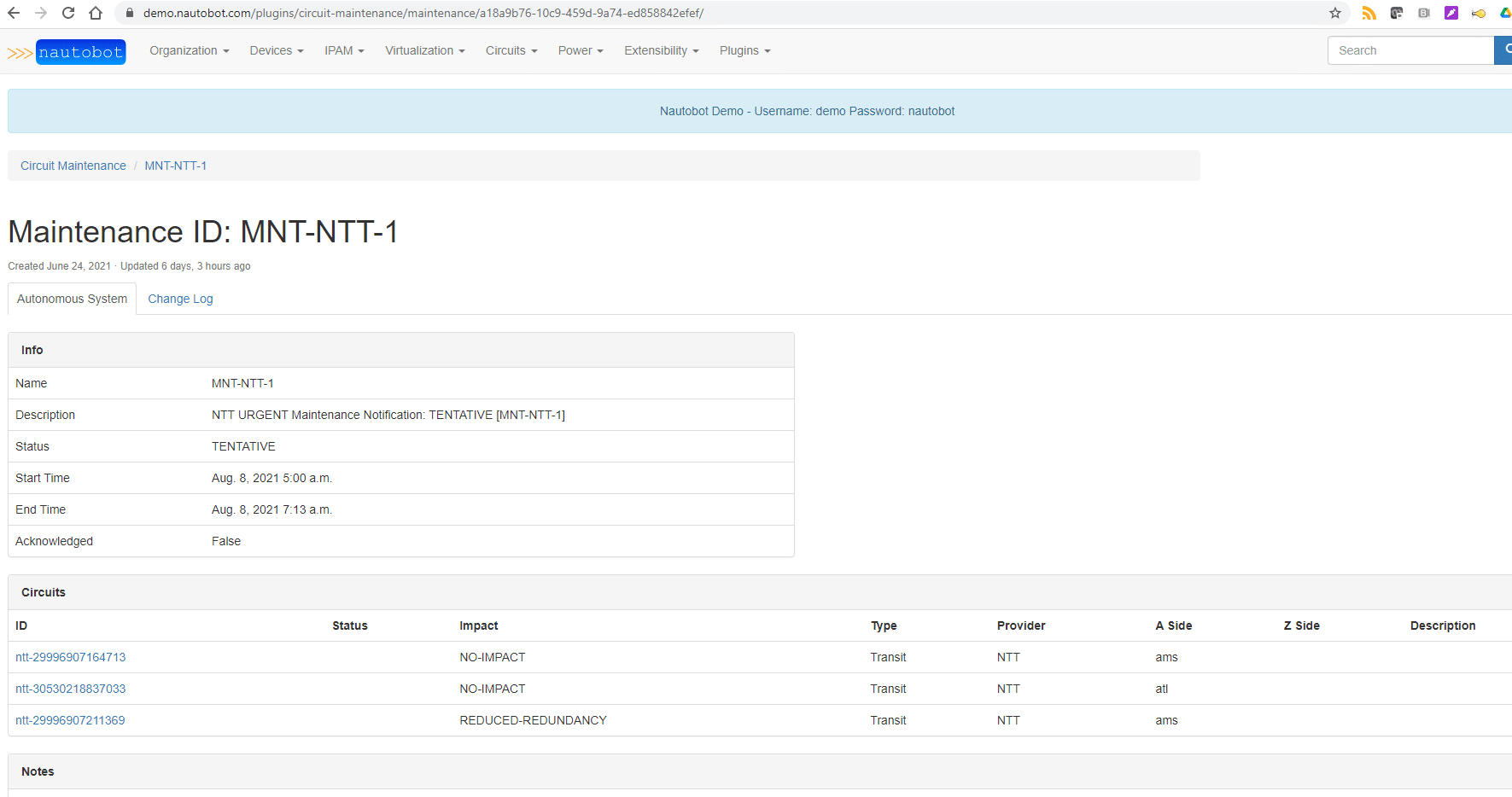Open the light bulb extension icon
Image resolution: width=1512 pixels, height=797 pixels.
(1479, 13)
